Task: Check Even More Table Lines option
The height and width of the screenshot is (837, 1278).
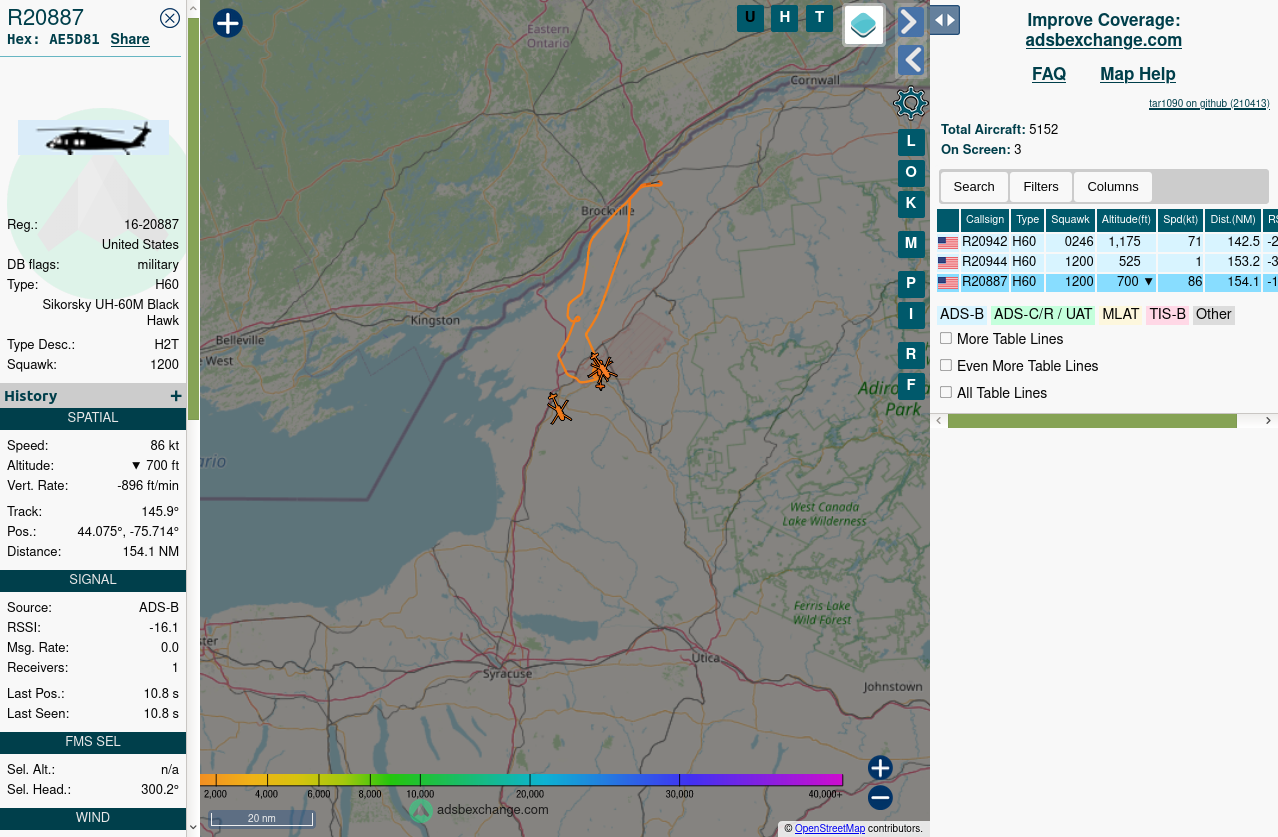Action: (946, 366)
